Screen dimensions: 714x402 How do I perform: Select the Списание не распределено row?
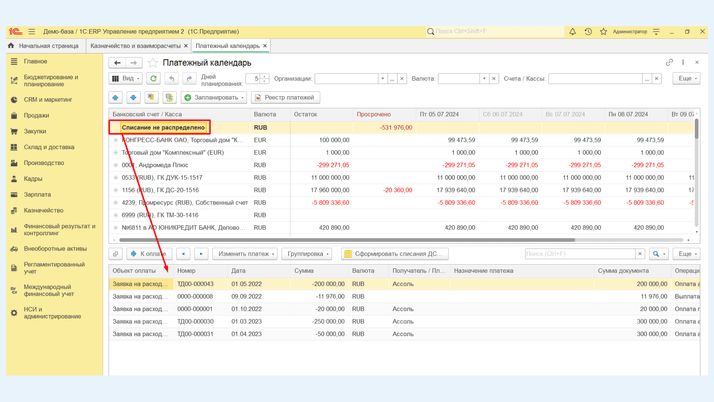click(x=162, y=128)
